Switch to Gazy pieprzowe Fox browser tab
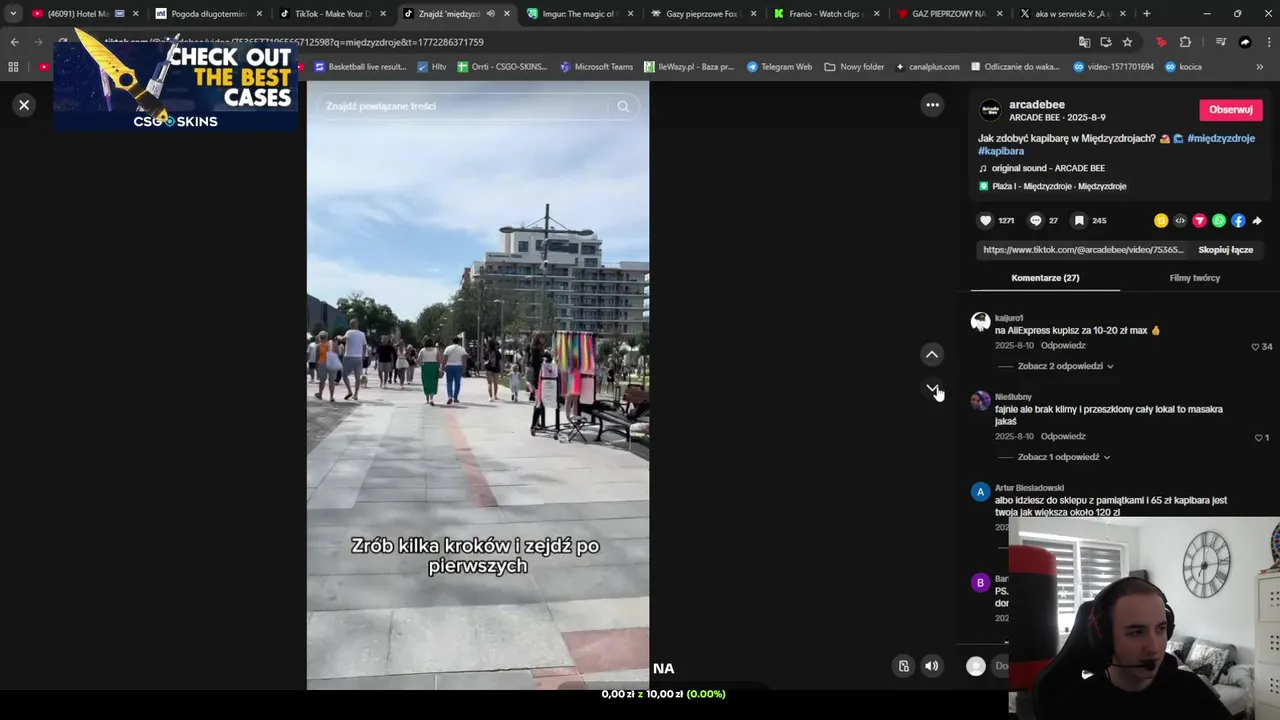This screenshot has width=1280, height=720. [x=703, y=14]
